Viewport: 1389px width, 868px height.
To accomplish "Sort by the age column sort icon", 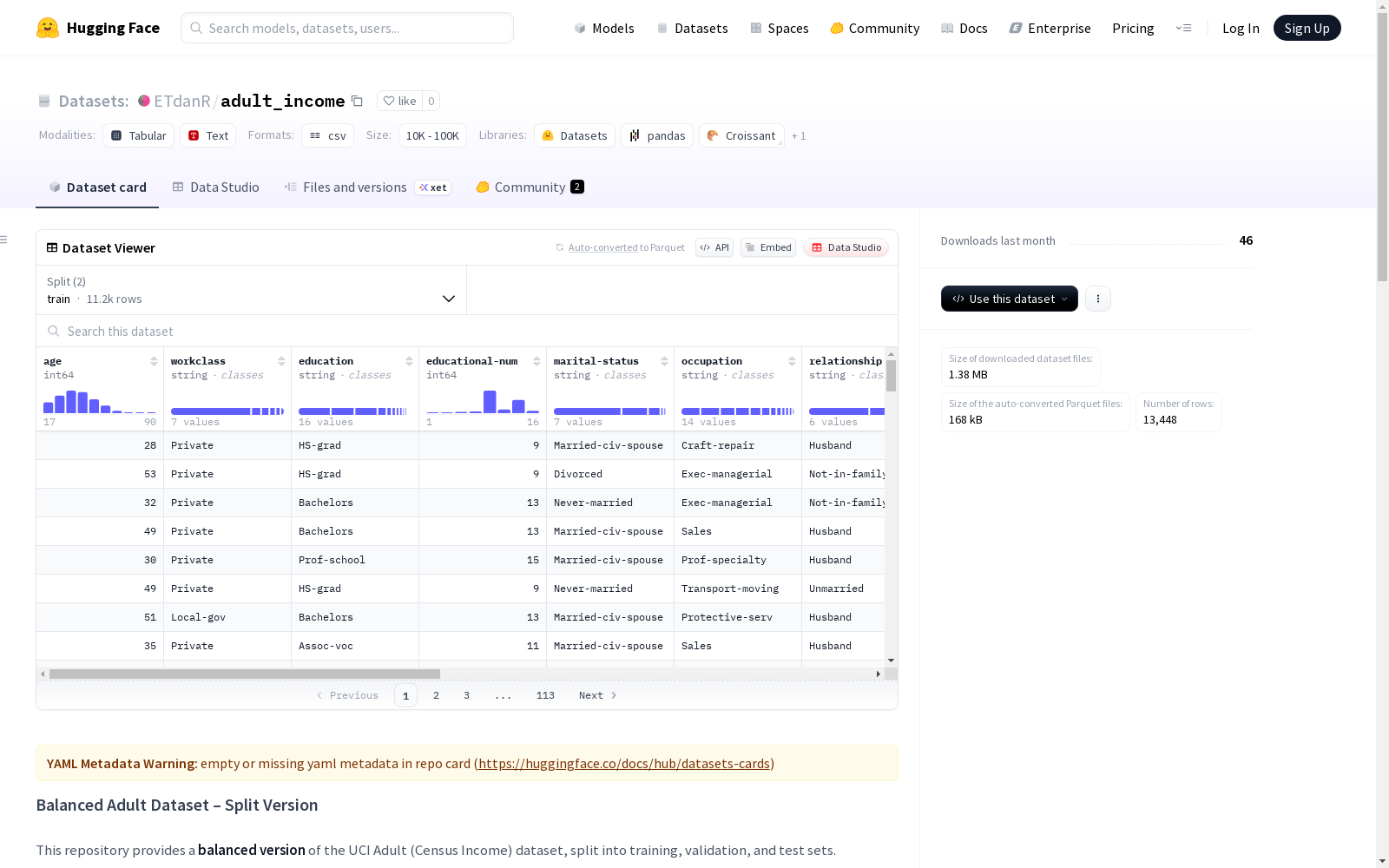I will pyautogui.click(x=154, y=361).
